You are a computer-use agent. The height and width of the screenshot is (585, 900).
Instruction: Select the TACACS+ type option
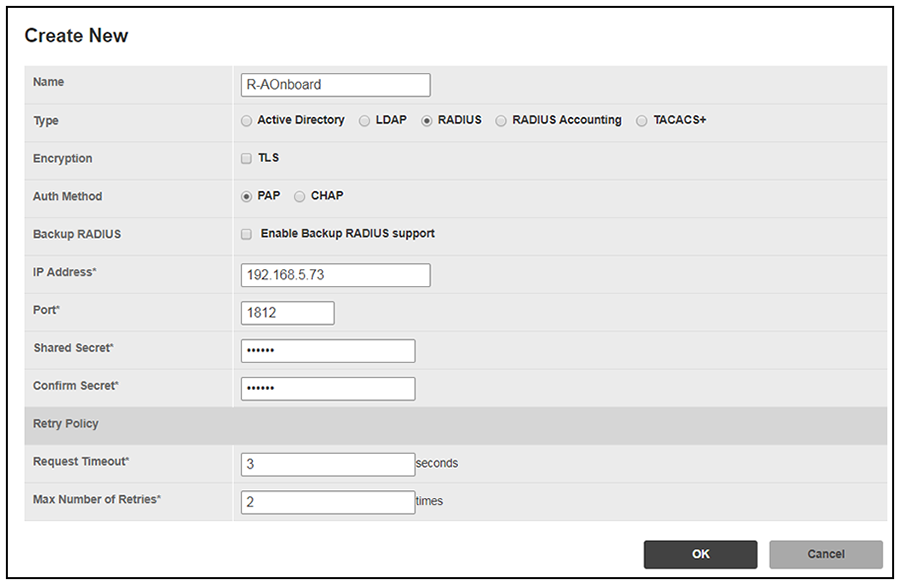point(642,121)
